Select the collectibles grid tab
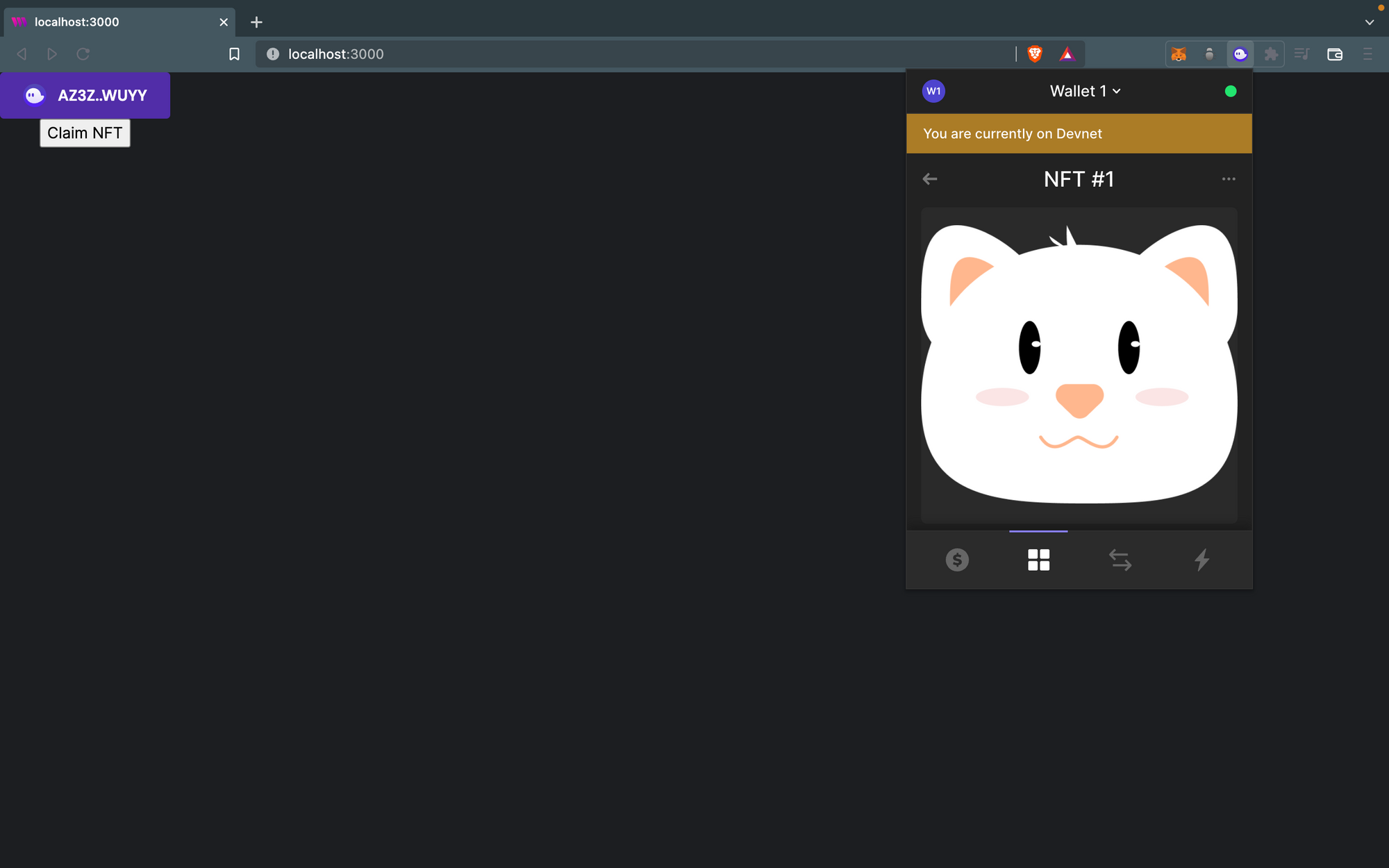The image size is (1389, 868). pos(1039,560)
